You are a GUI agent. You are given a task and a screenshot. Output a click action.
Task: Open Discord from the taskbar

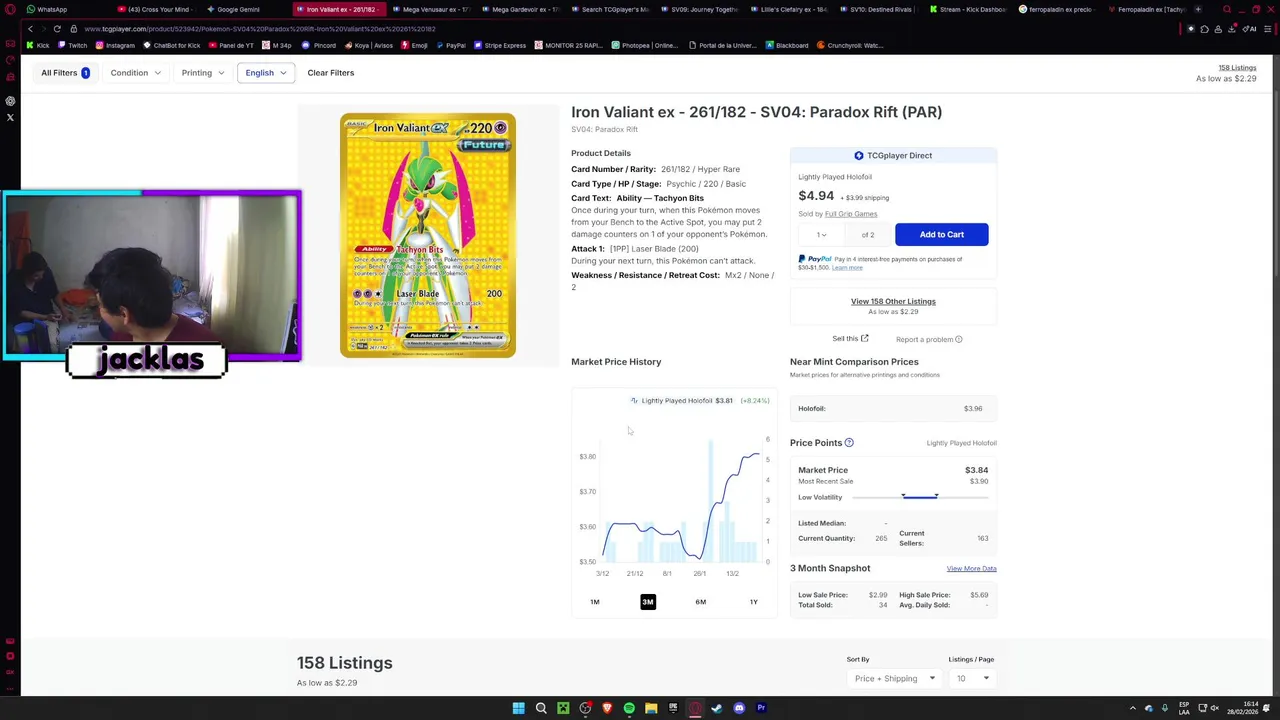pos(739,708)
